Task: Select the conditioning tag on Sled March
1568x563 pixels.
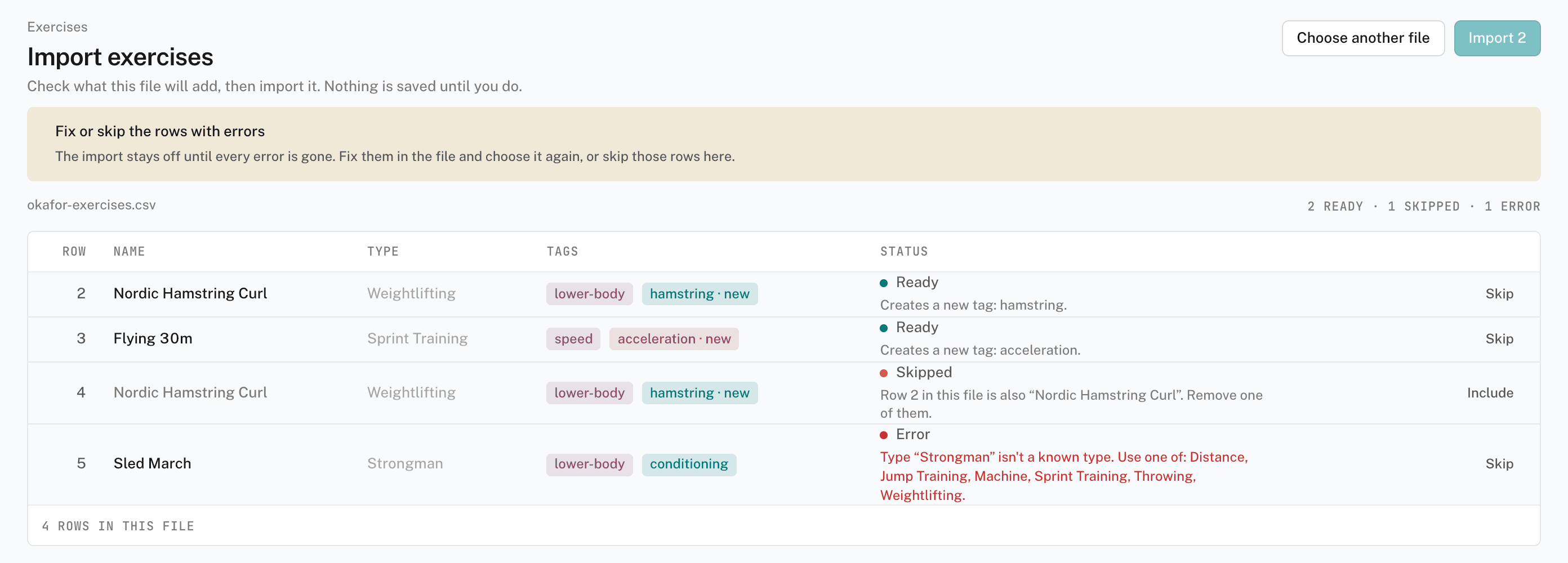Action: click(688, 464)
